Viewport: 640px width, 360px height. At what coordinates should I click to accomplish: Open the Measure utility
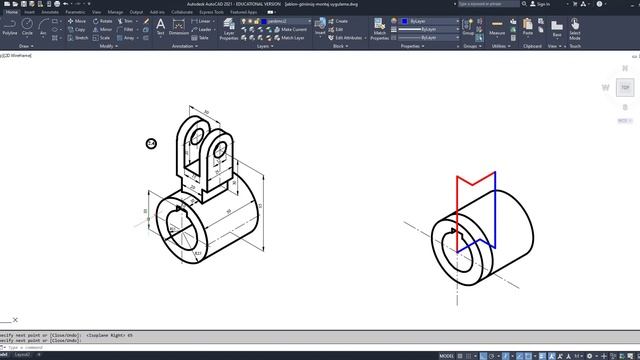[x=497, y=27]
